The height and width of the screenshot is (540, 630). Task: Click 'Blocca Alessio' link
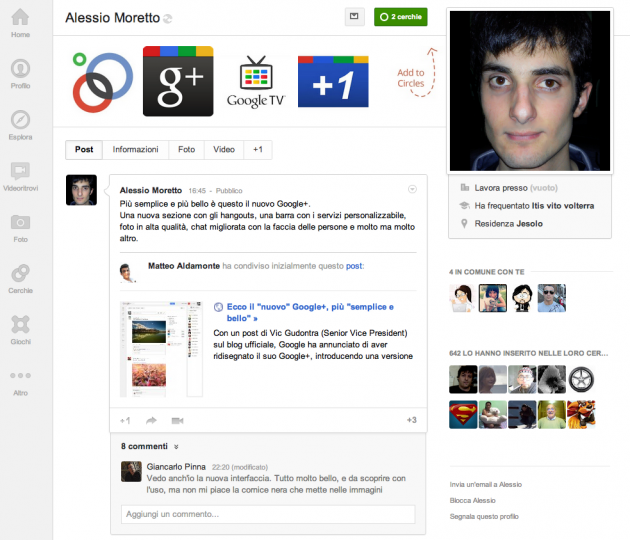click(472, 501)
